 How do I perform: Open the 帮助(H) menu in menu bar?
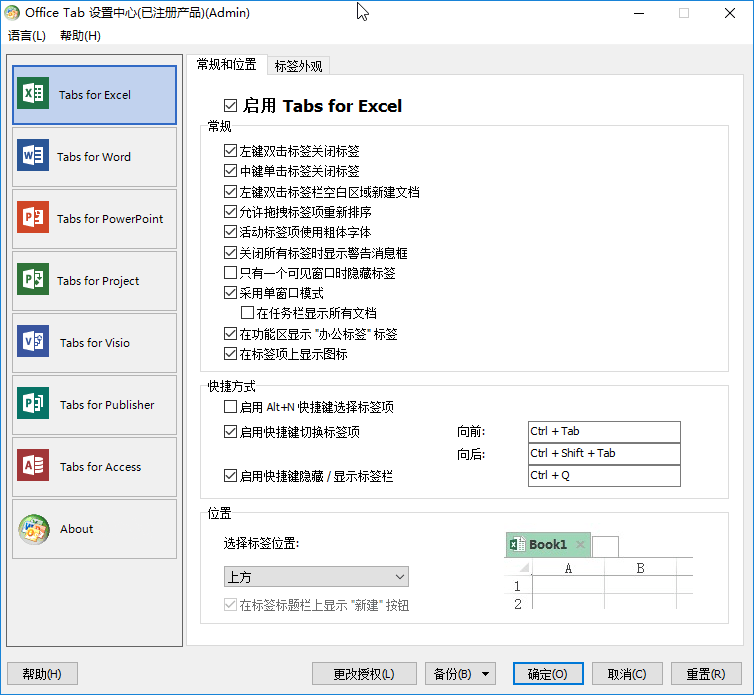[80, 36]
